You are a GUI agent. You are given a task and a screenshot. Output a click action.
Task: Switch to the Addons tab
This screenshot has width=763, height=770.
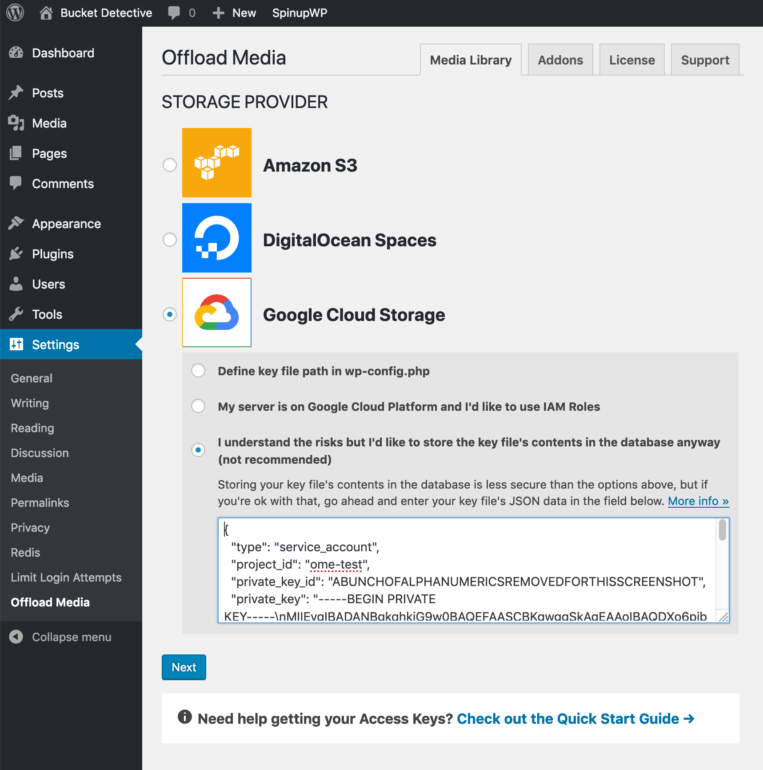pos(560,60)
